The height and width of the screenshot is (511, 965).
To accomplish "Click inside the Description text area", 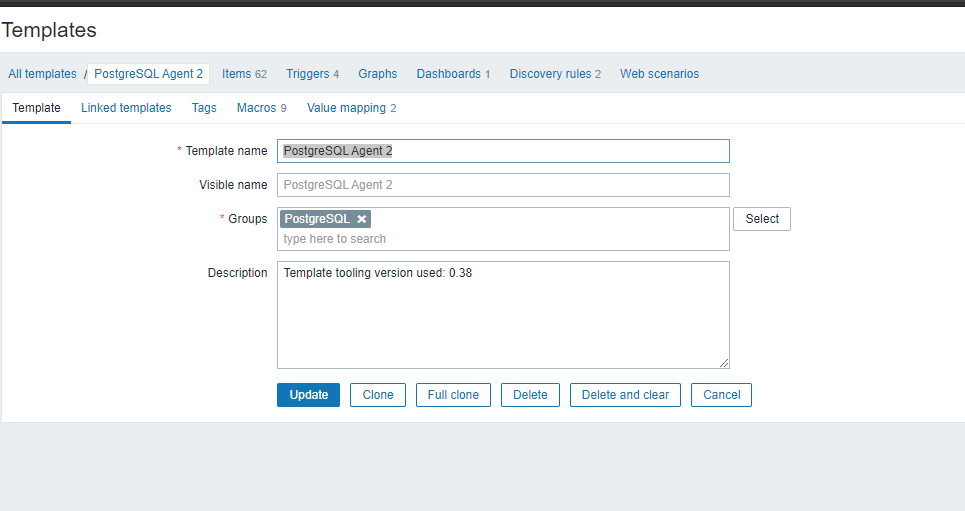I will [x=503, y=315].
